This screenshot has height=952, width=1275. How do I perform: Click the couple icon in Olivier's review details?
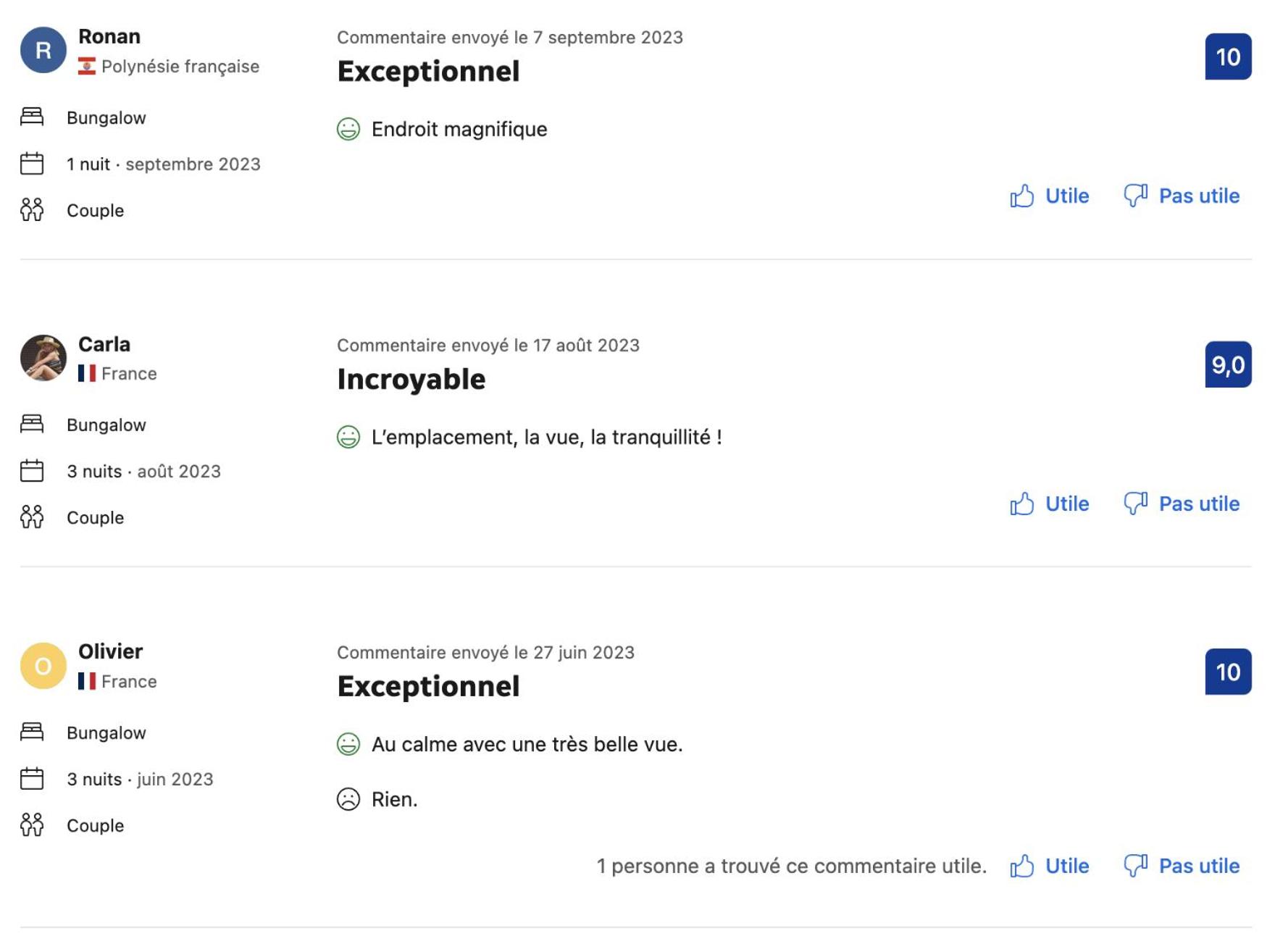click(32, 824)
